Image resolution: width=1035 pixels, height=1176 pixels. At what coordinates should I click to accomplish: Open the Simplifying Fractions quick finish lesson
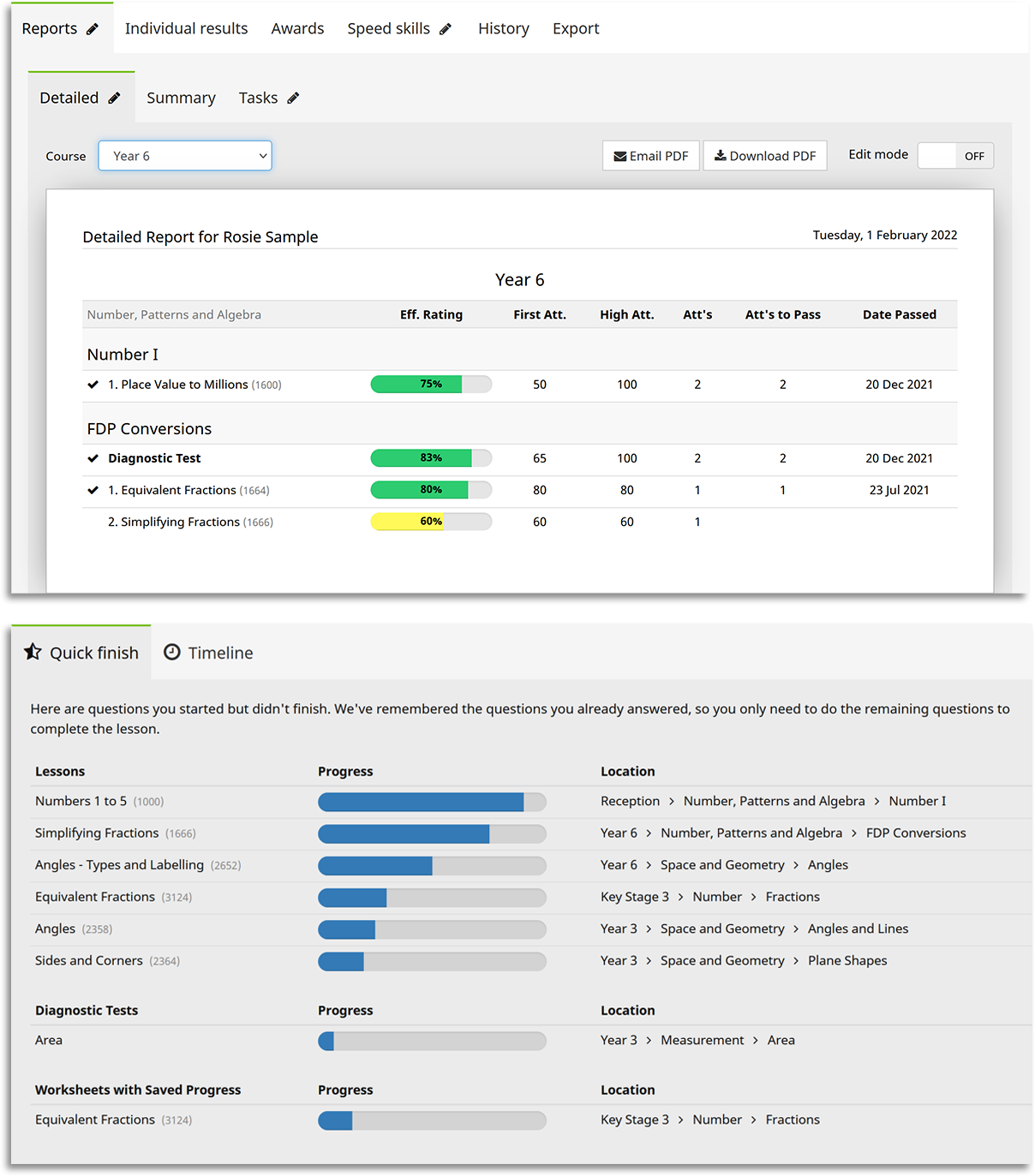point(97,833)
